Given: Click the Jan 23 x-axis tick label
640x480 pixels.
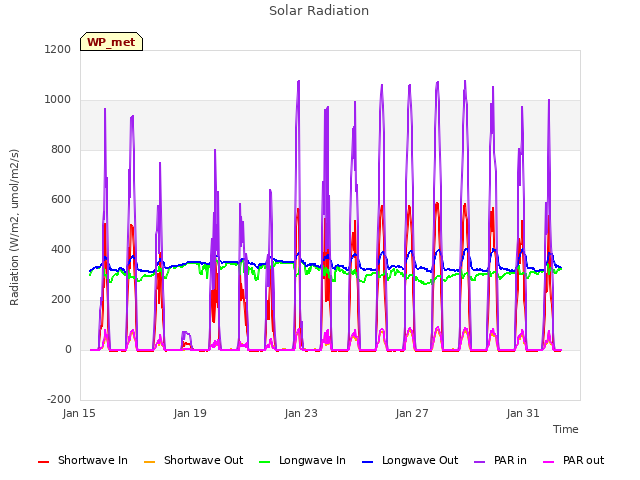Looking at the screenshot, I should click(301, 413).
